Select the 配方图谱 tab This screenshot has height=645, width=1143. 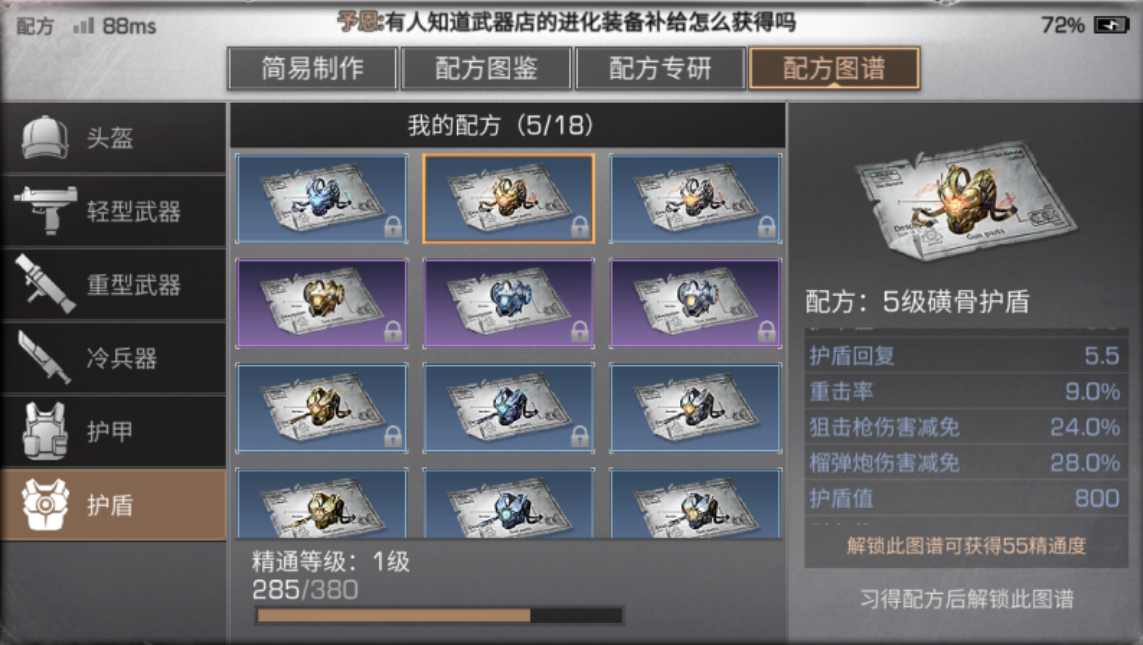pos(834,69)
